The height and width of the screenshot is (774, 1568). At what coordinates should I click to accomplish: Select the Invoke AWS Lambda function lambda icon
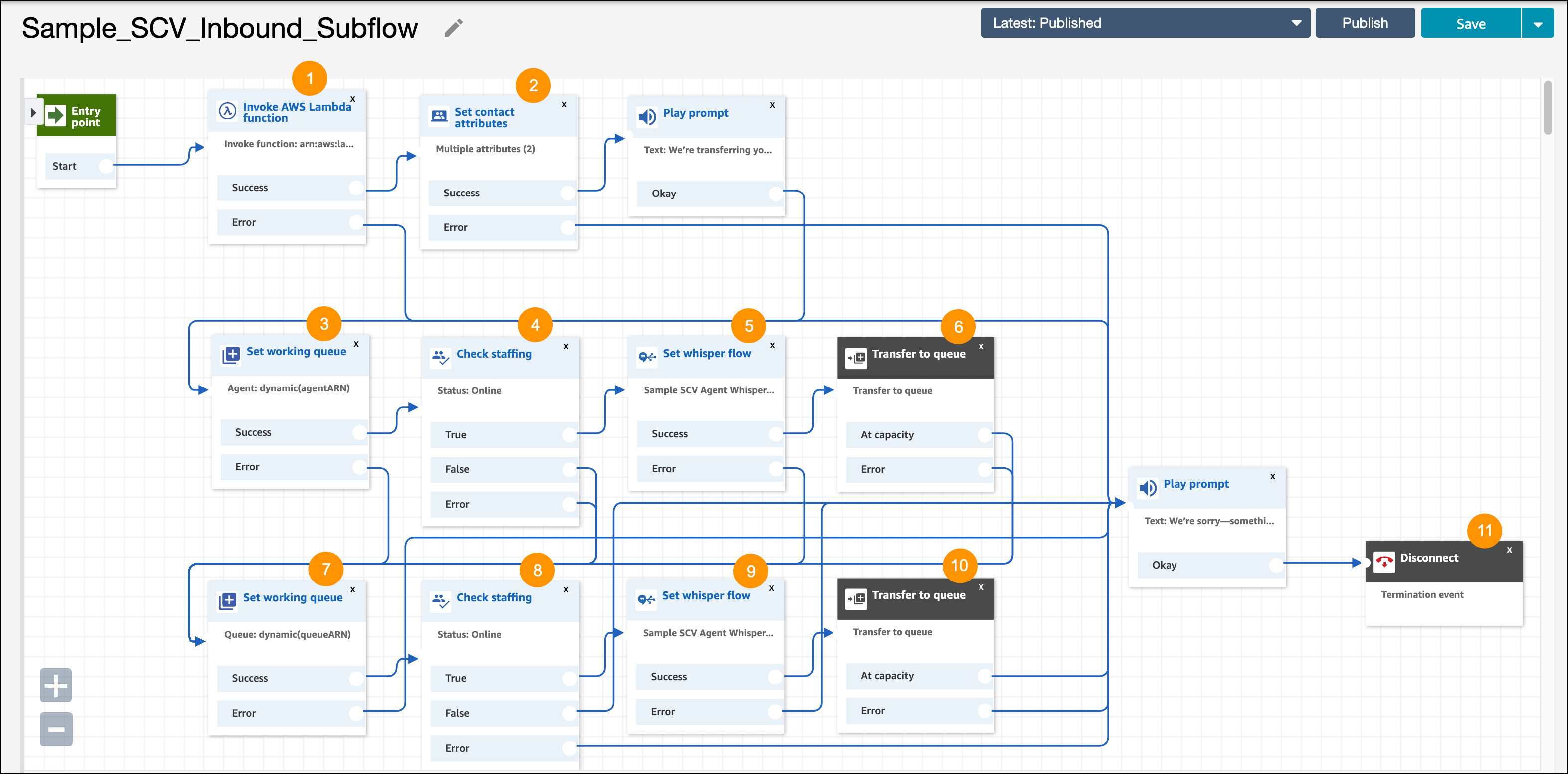pos(227,111)
